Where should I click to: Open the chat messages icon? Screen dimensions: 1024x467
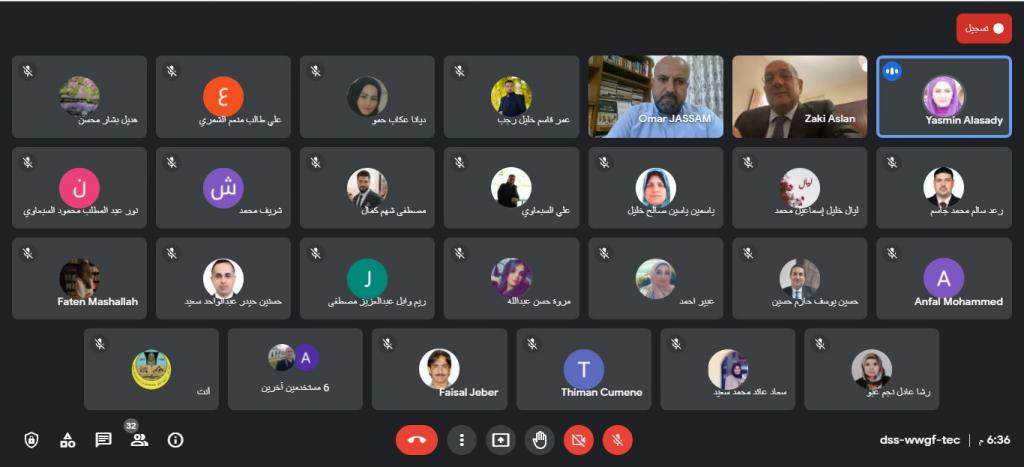click(x=103, y=440)
